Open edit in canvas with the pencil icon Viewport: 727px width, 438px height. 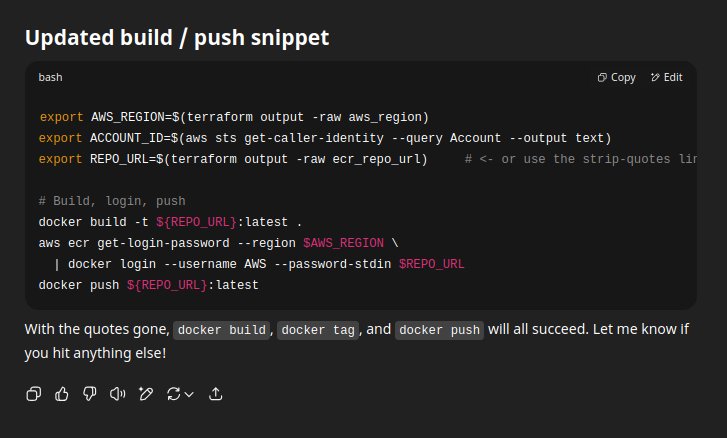click(146, 394)
